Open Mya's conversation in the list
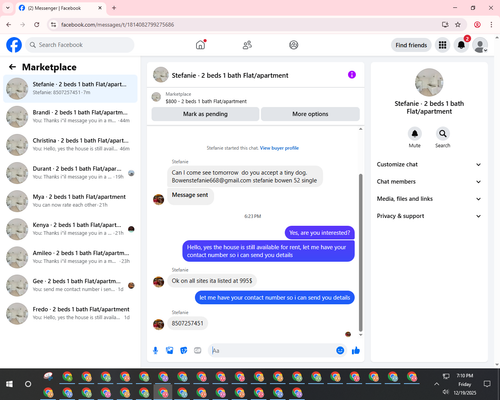 pos(70,201)
